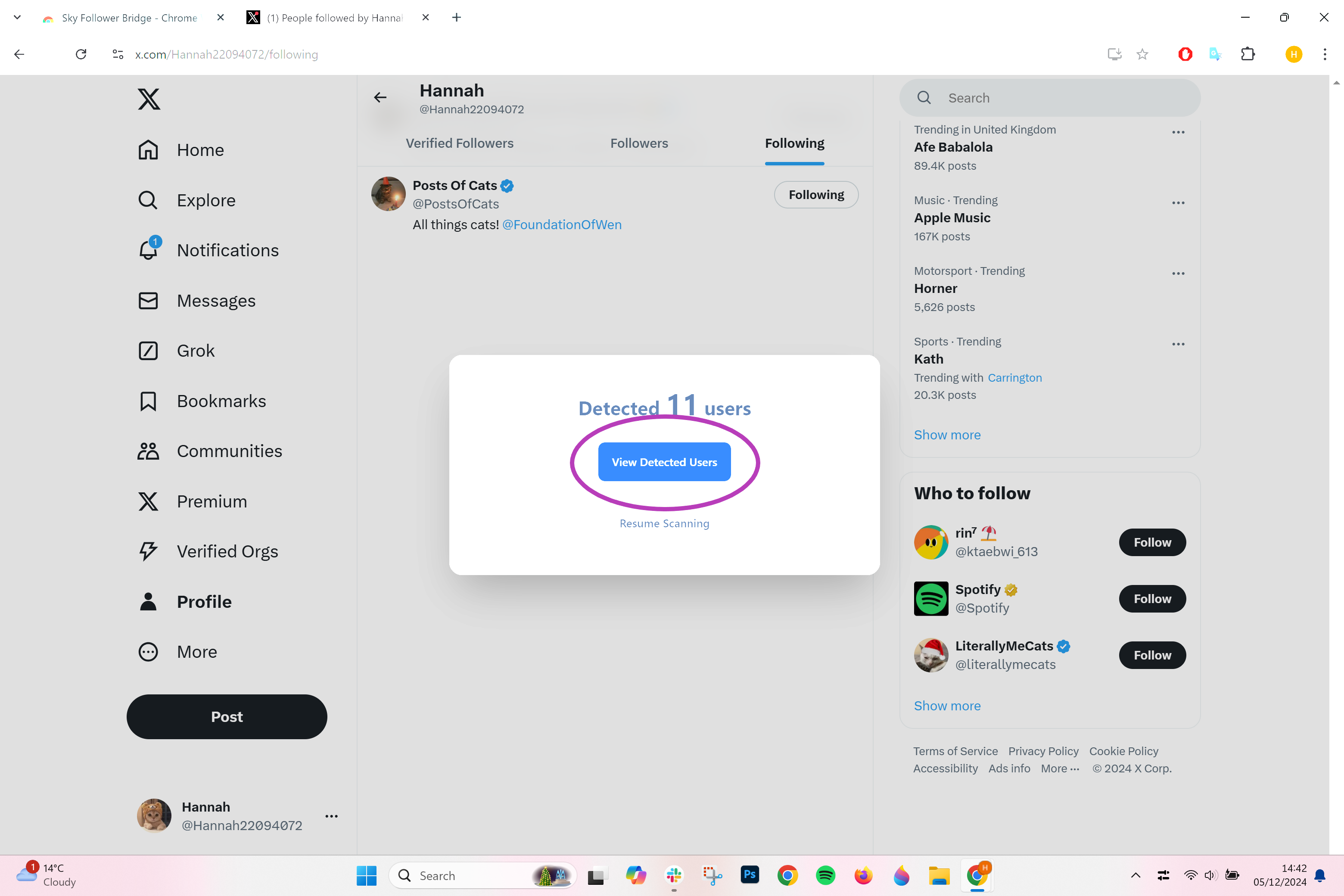The height and width of the screenshot is (896, 1344).
Task: Open Profile in the sidebar
Action: (x=184, y=602)
